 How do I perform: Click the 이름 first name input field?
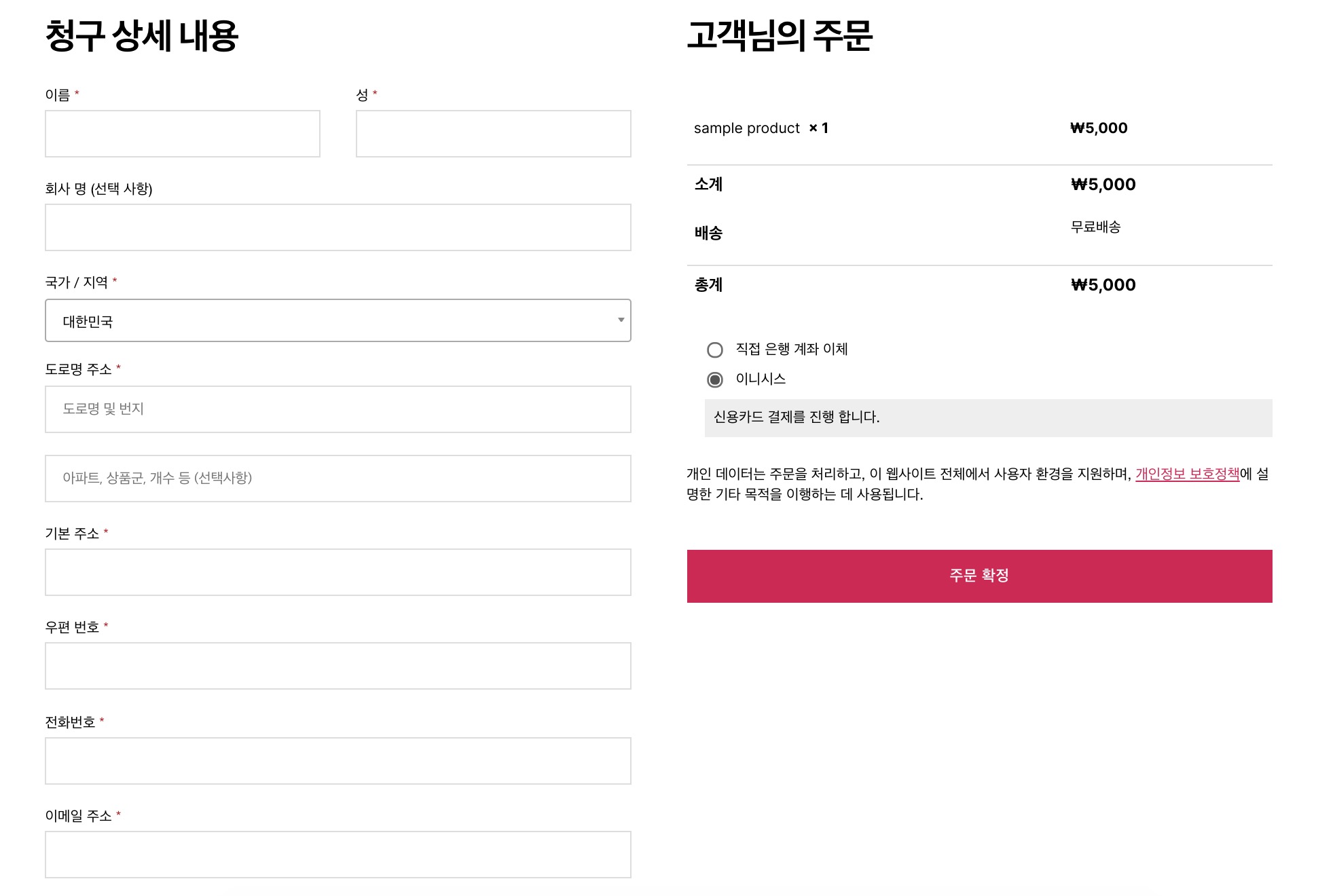[182, 133]
